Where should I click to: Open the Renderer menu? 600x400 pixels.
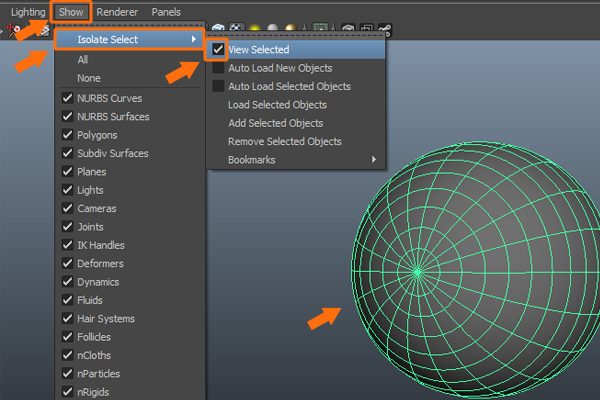click(119, 12)
